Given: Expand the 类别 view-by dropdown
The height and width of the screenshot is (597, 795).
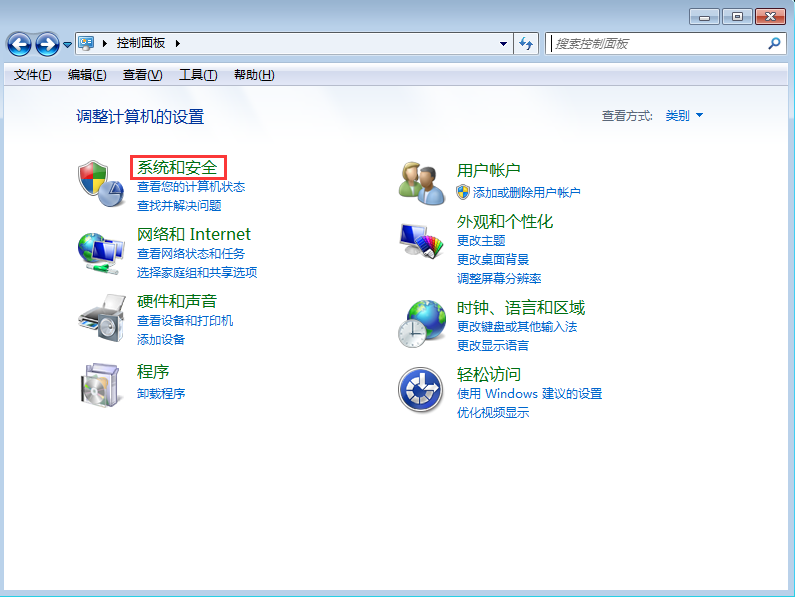Looking at the screenshot, I should pyautogui.click(x=685, y=116).
